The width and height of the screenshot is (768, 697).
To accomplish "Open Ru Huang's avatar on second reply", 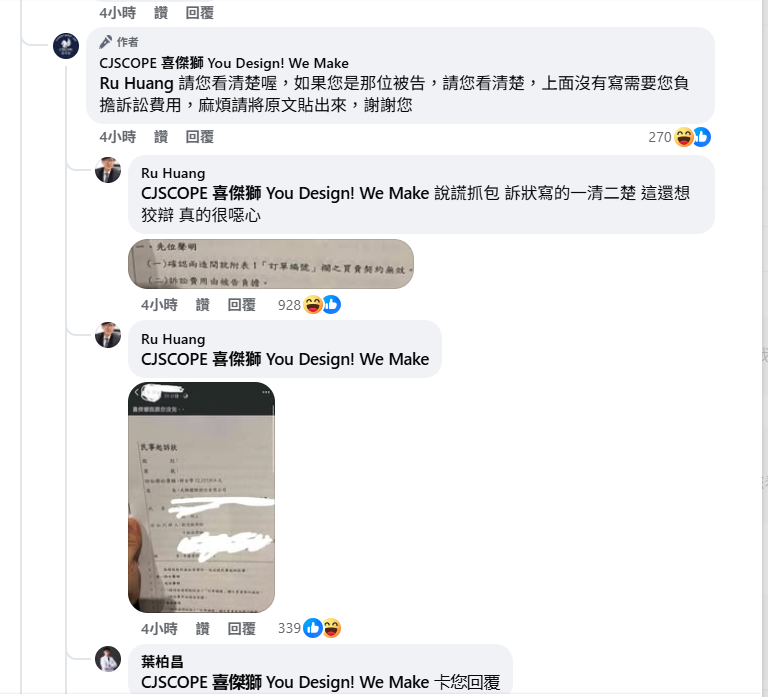I will (108, 335).
